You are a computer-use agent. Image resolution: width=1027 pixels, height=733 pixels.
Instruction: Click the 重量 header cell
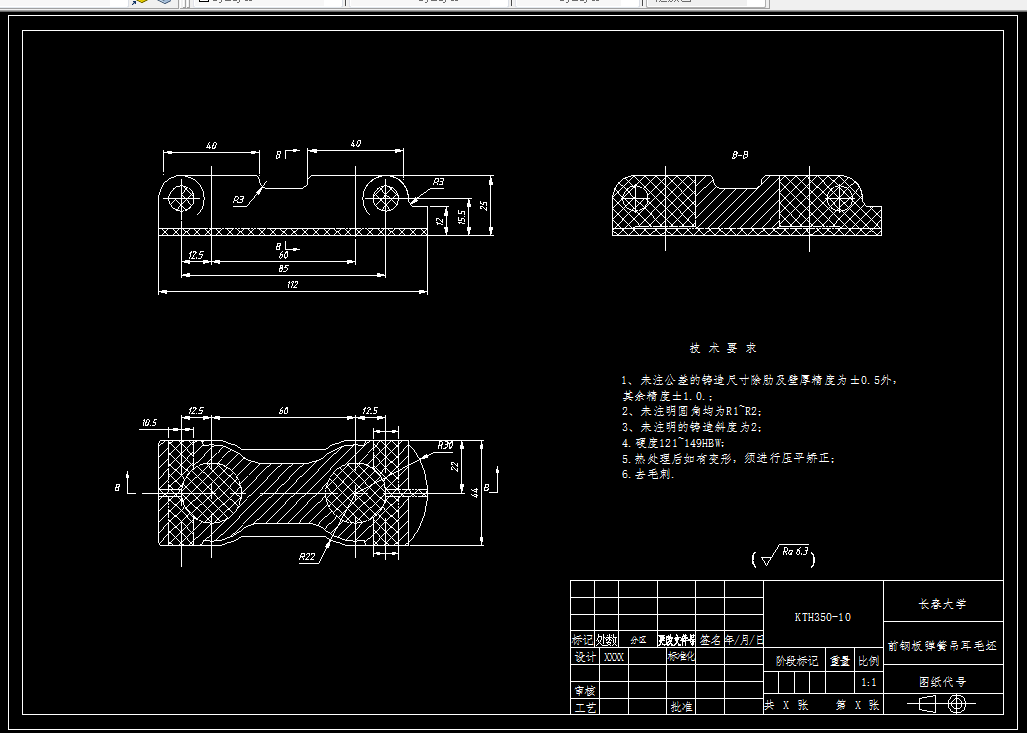[840, 661]
